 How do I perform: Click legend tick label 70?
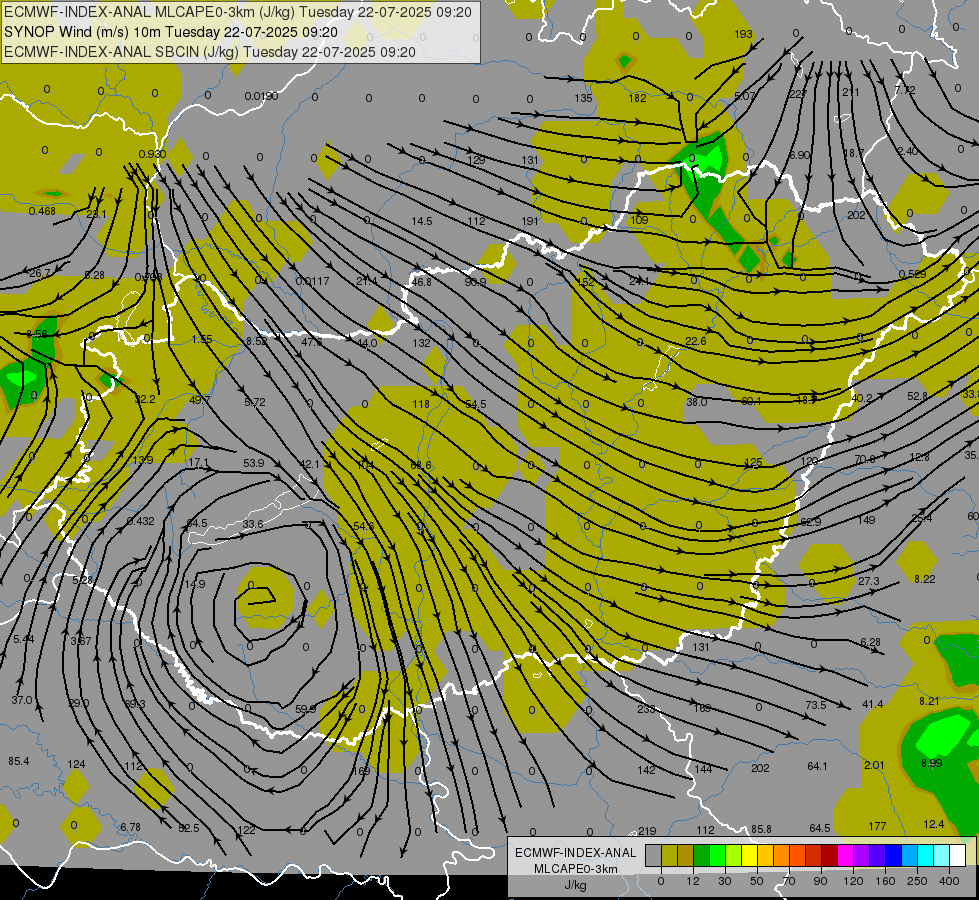789,881
